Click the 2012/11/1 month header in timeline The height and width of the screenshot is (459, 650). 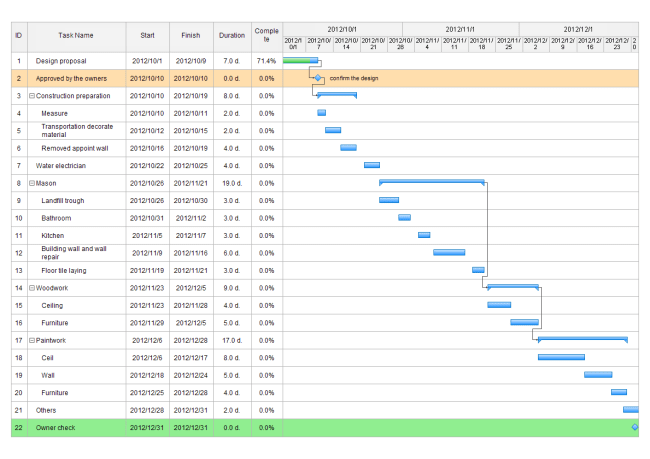(460, 30)
